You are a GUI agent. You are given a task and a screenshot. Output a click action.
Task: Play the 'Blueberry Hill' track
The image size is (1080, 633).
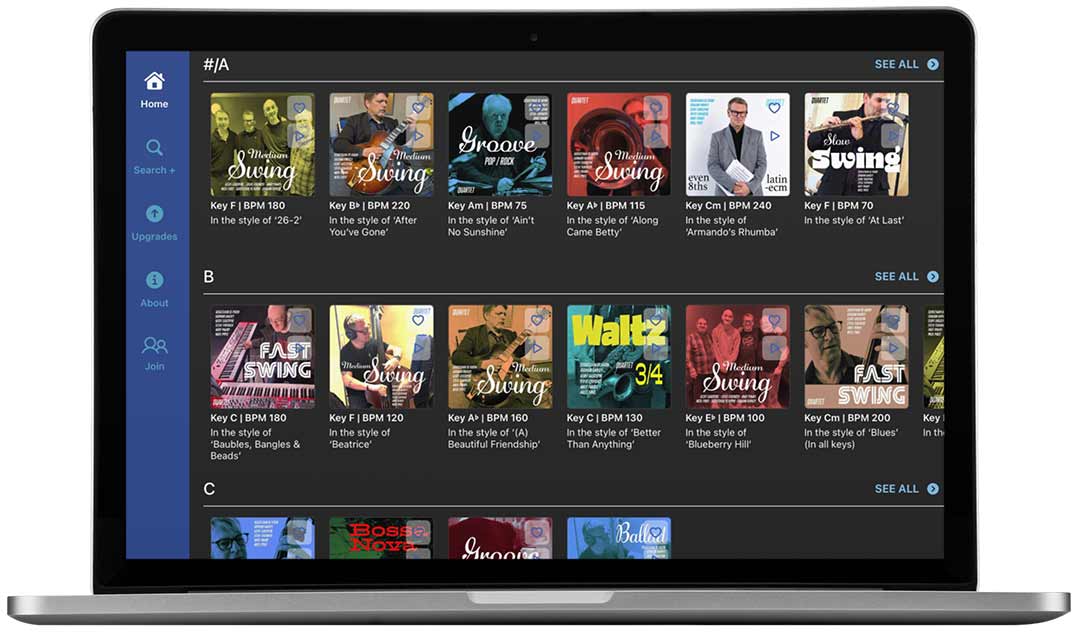click(x=774, y=348)
